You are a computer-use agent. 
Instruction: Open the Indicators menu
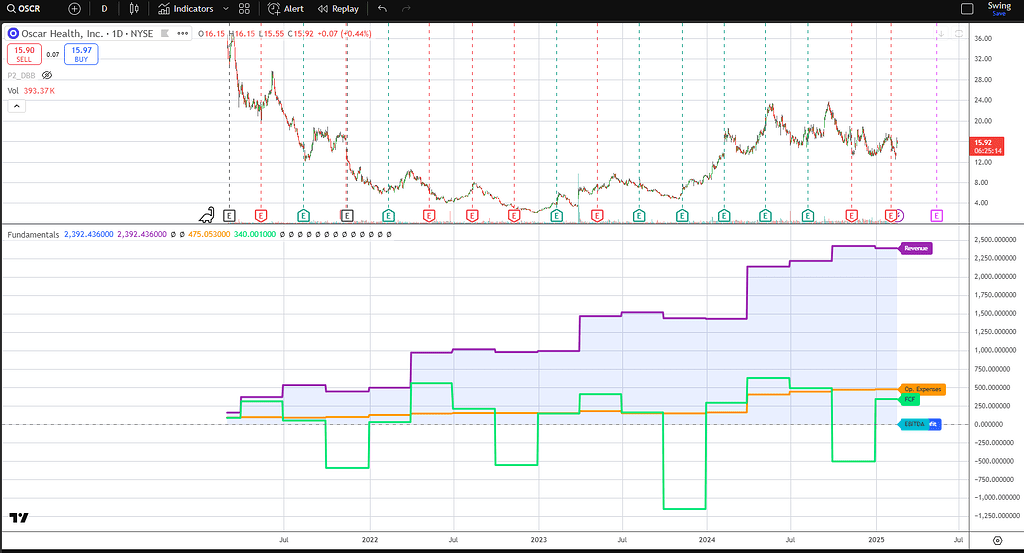[186, 8]
